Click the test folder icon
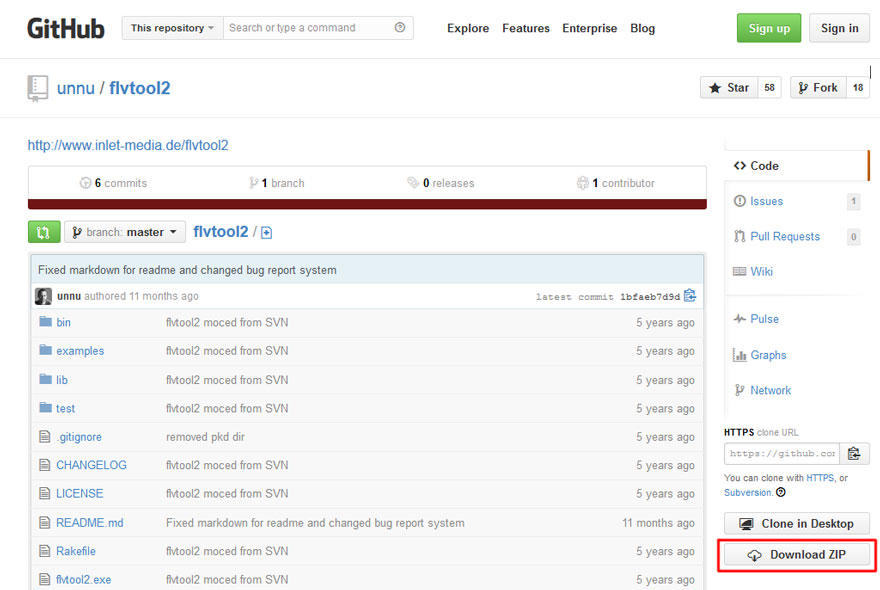Viewport: 880px width, 590px height. (45, 408)
